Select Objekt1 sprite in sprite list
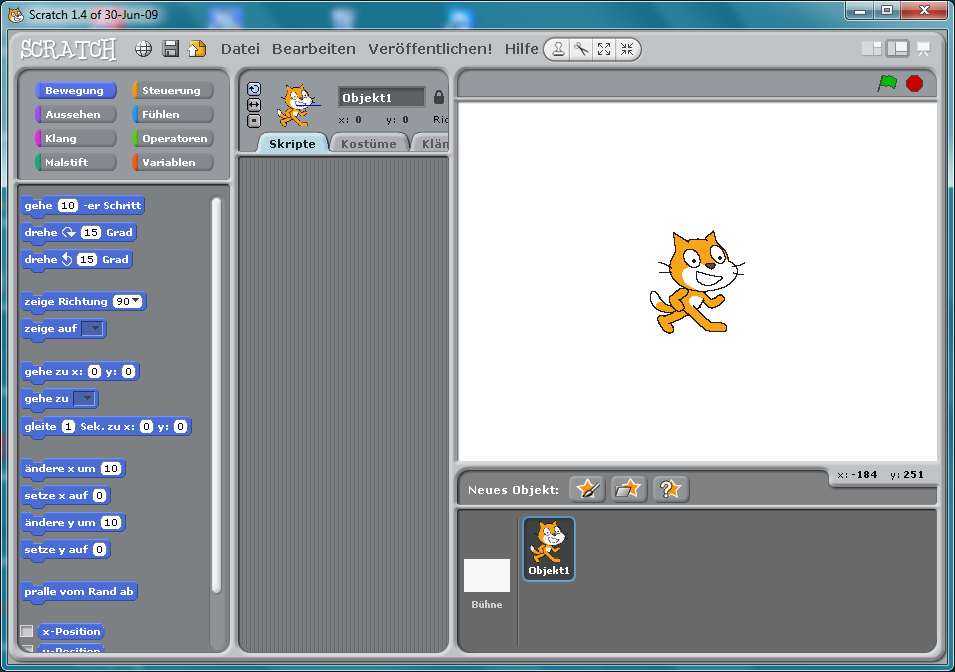Viewport: 955px width, 672px height. [x=549, y=549]
